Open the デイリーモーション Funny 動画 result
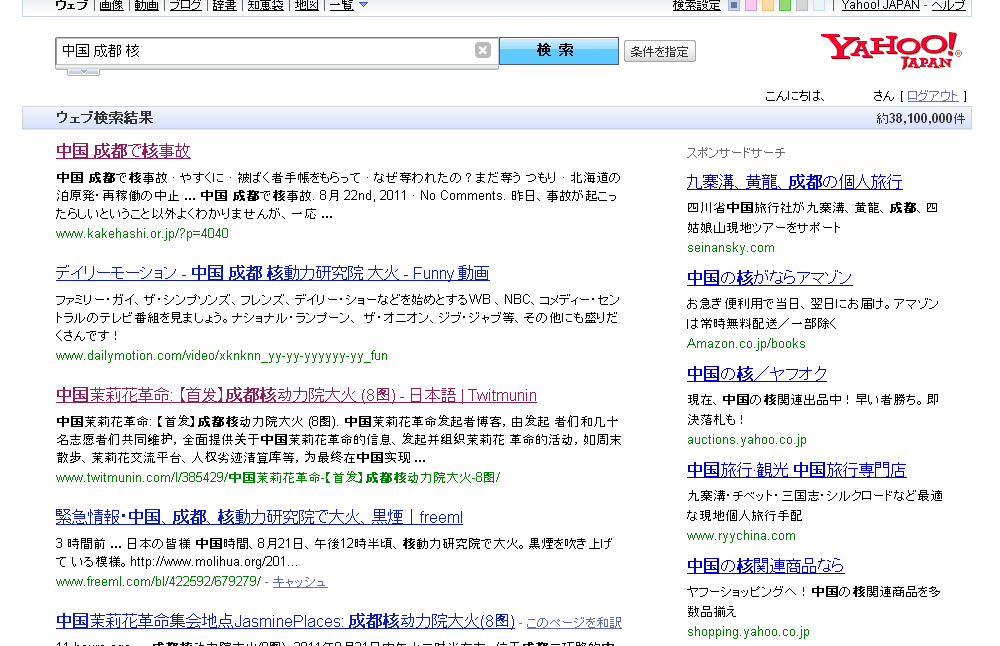Image resolution: width=1000 pixels, height=646 pixels. (x=272, y=273)
